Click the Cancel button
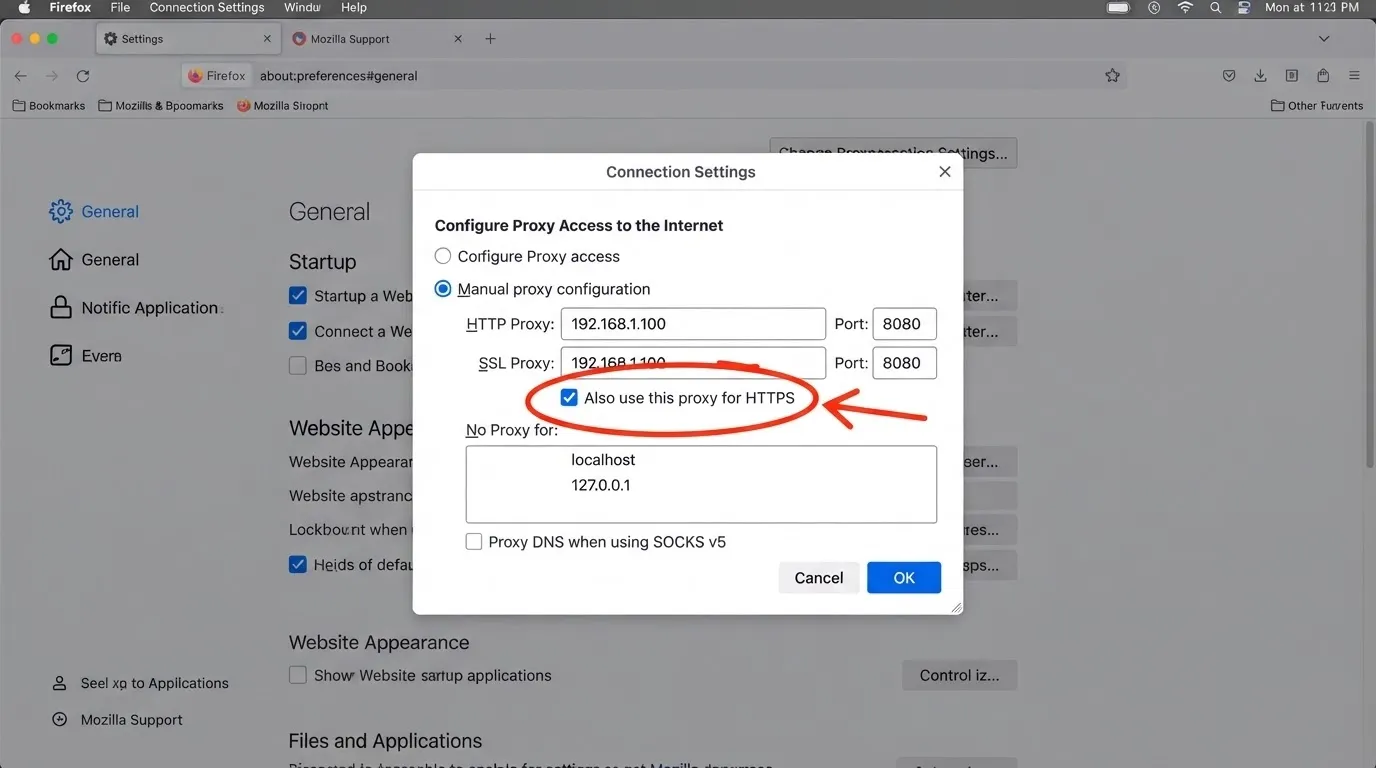 819,578
